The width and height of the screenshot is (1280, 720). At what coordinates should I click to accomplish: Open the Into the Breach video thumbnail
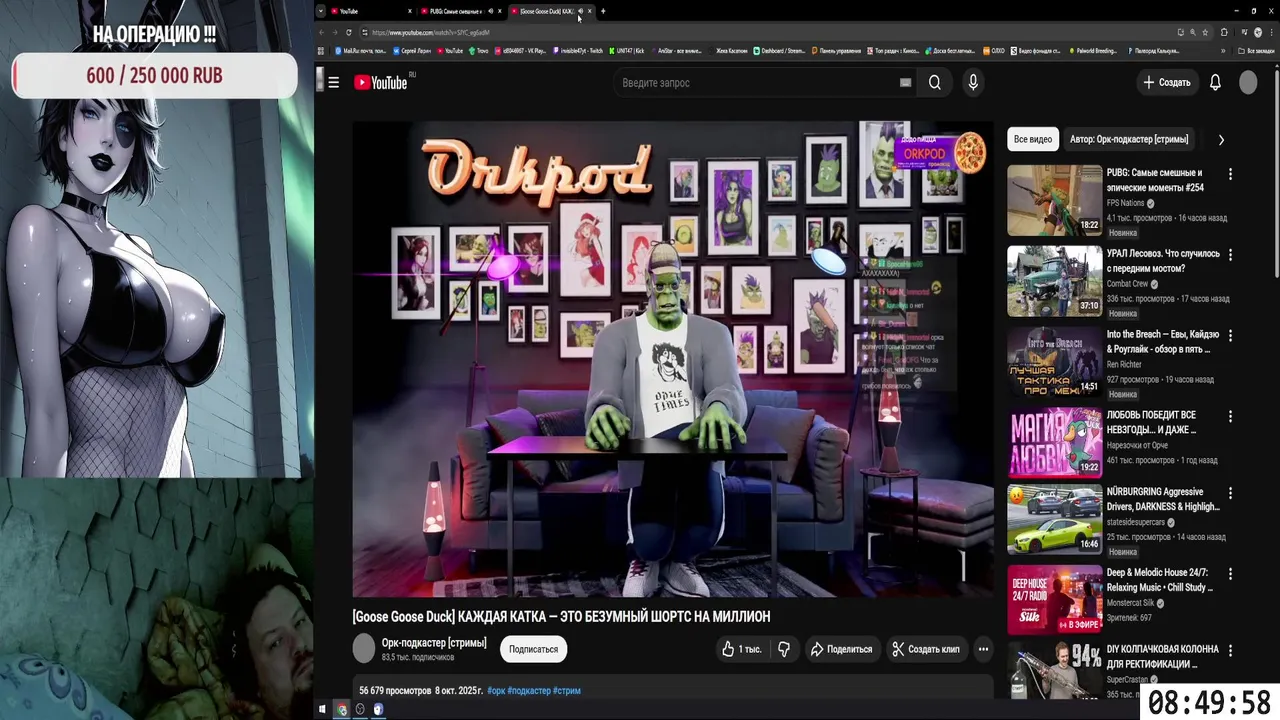point(1054,361)
